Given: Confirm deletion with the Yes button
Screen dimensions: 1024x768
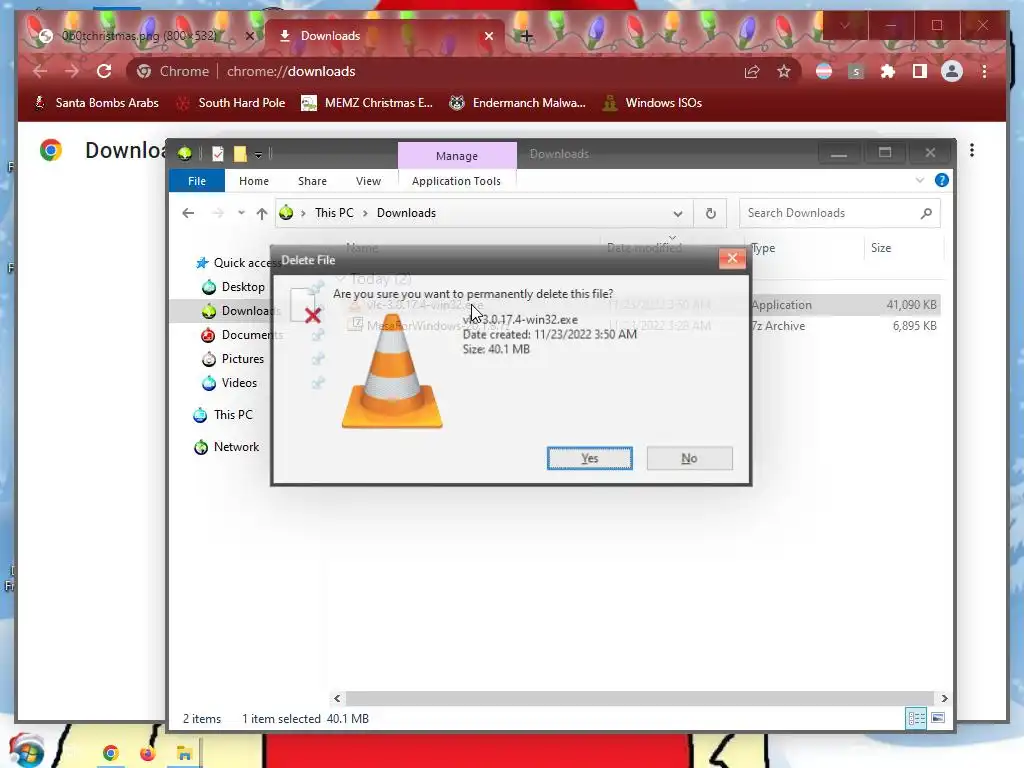Looking at the screenshot, I should 589,458.
